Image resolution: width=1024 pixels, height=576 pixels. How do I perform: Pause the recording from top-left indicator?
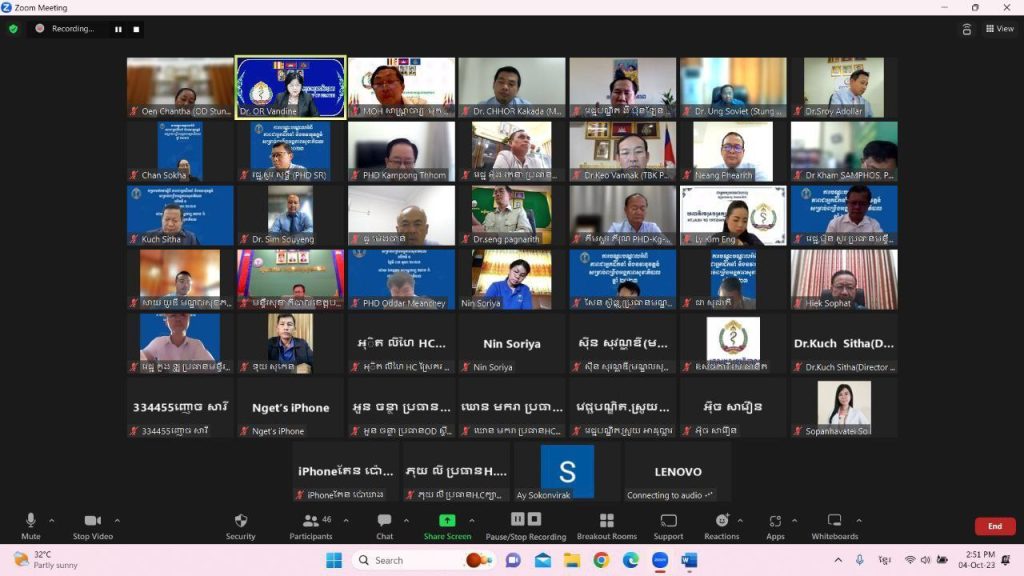(x=118, y=29)
